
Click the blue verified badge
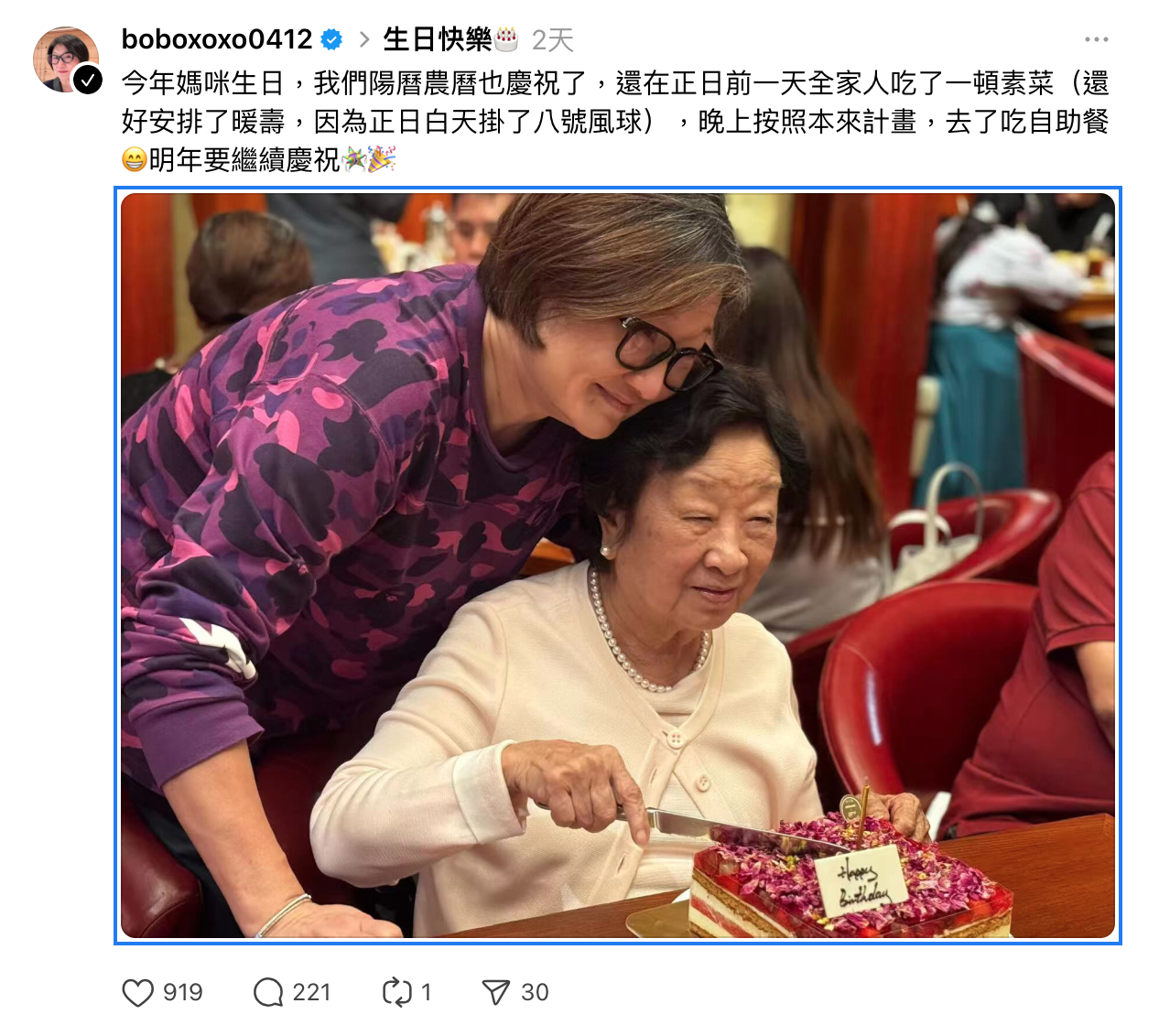tap(331, 39)
